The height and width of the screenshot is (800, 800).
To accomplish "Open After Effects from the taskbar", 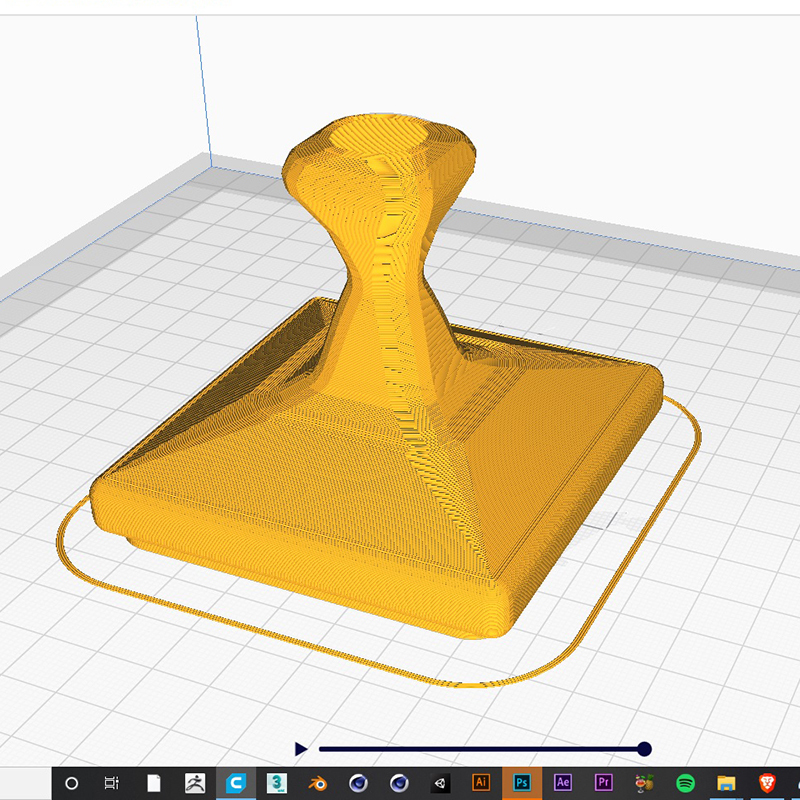I will point(561,783).
